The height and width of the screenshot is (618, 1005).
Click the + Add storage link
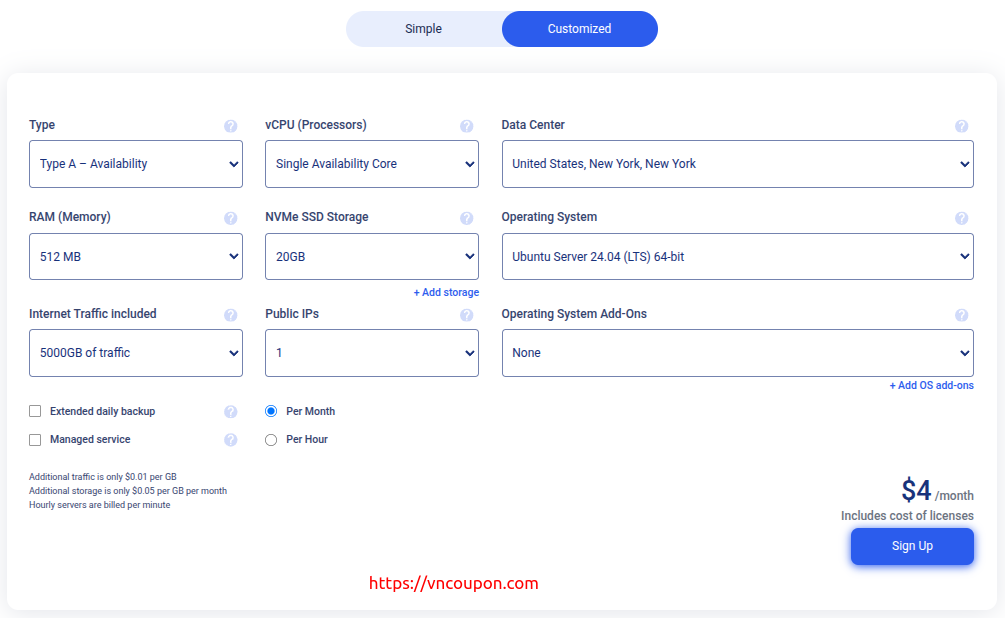pyautogui.click(x=446, y=293)
